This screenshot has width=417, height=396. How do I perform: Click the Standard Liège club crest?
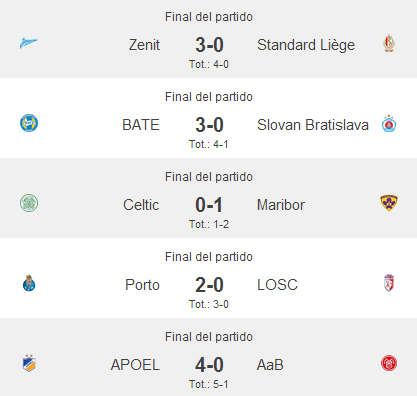tap(389, 43)
